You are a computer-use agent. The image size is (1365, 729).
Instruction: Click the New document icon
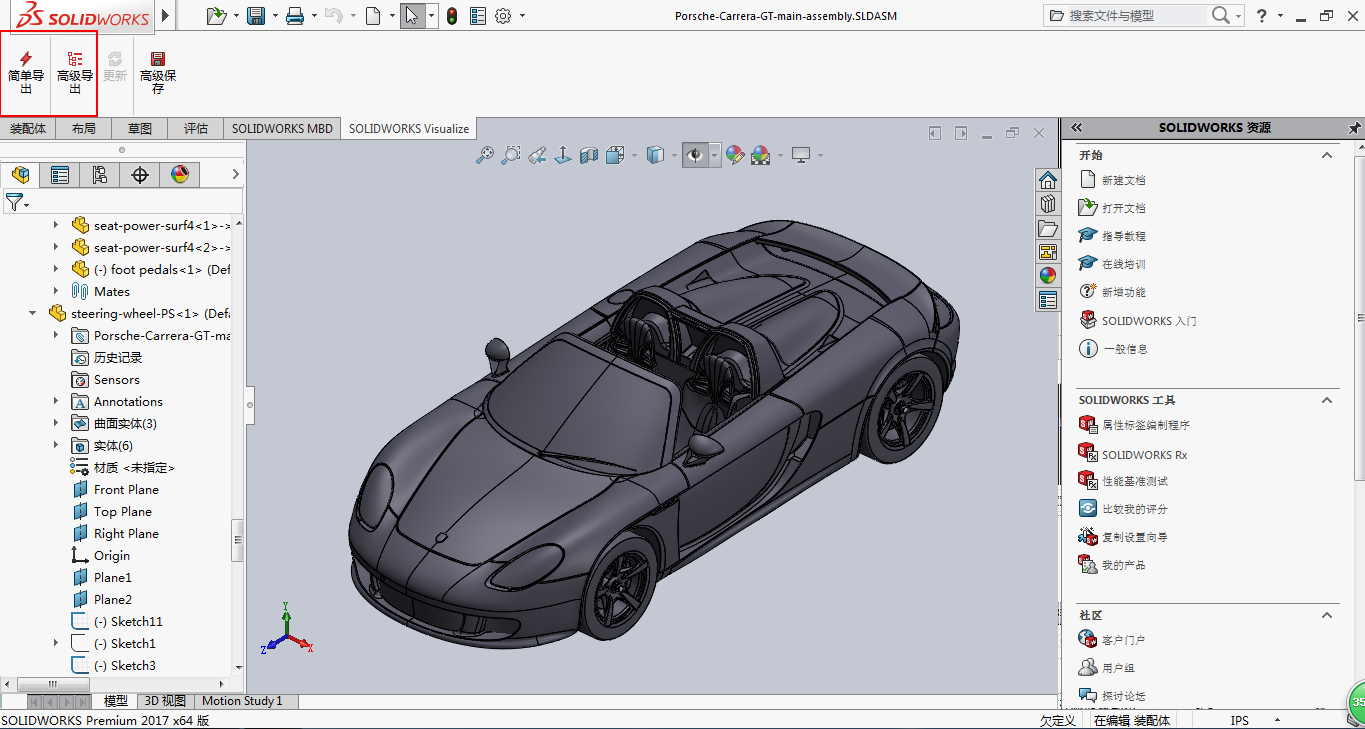pyautogui.click(x=373, y=16)
